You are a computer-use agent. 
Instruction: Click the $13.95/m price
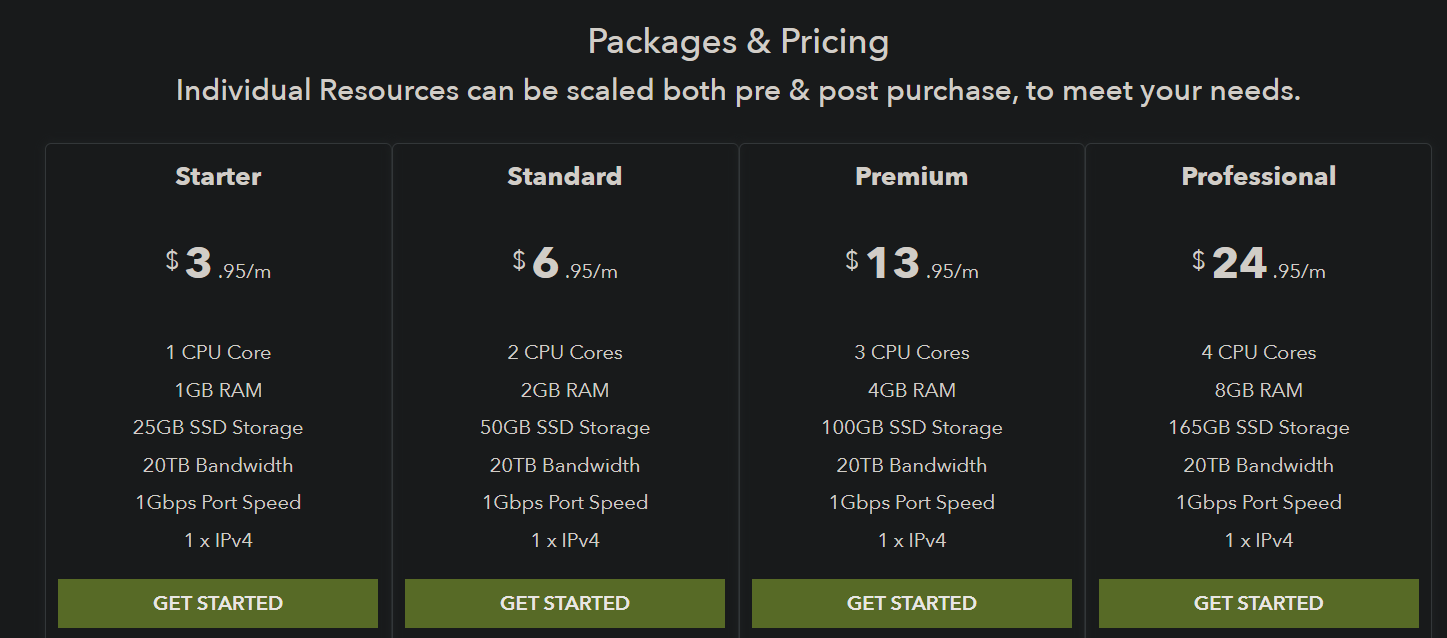coord(912,264)
